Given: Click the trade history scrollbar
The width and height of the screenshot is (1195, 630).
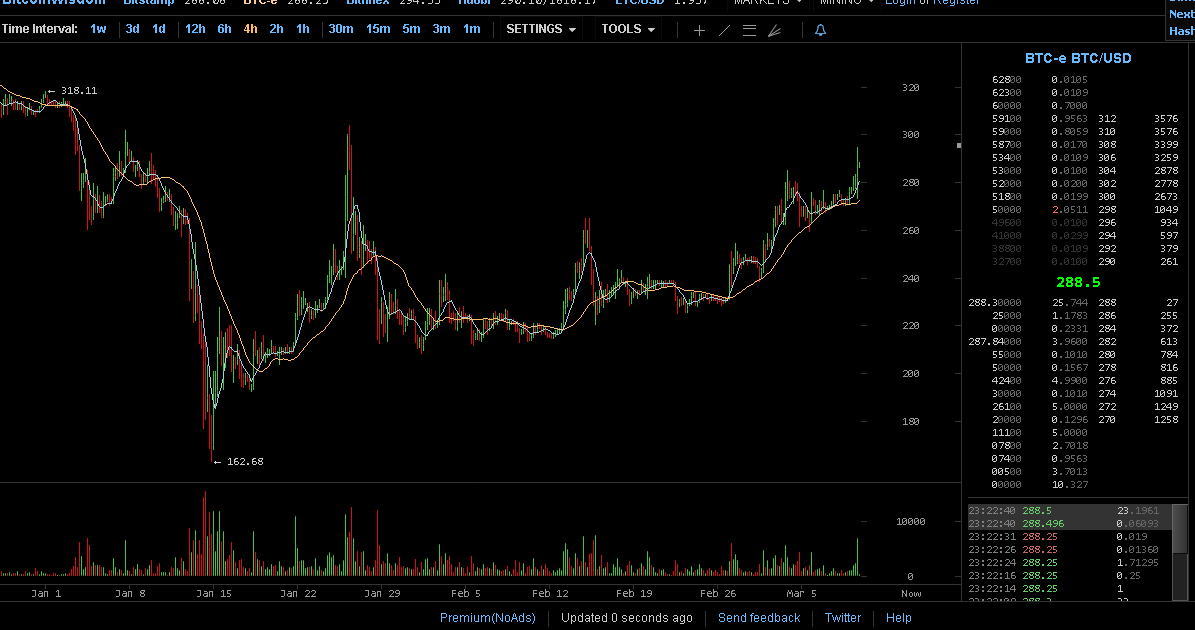Looking at the screenshot, I should coord(1180,527).
